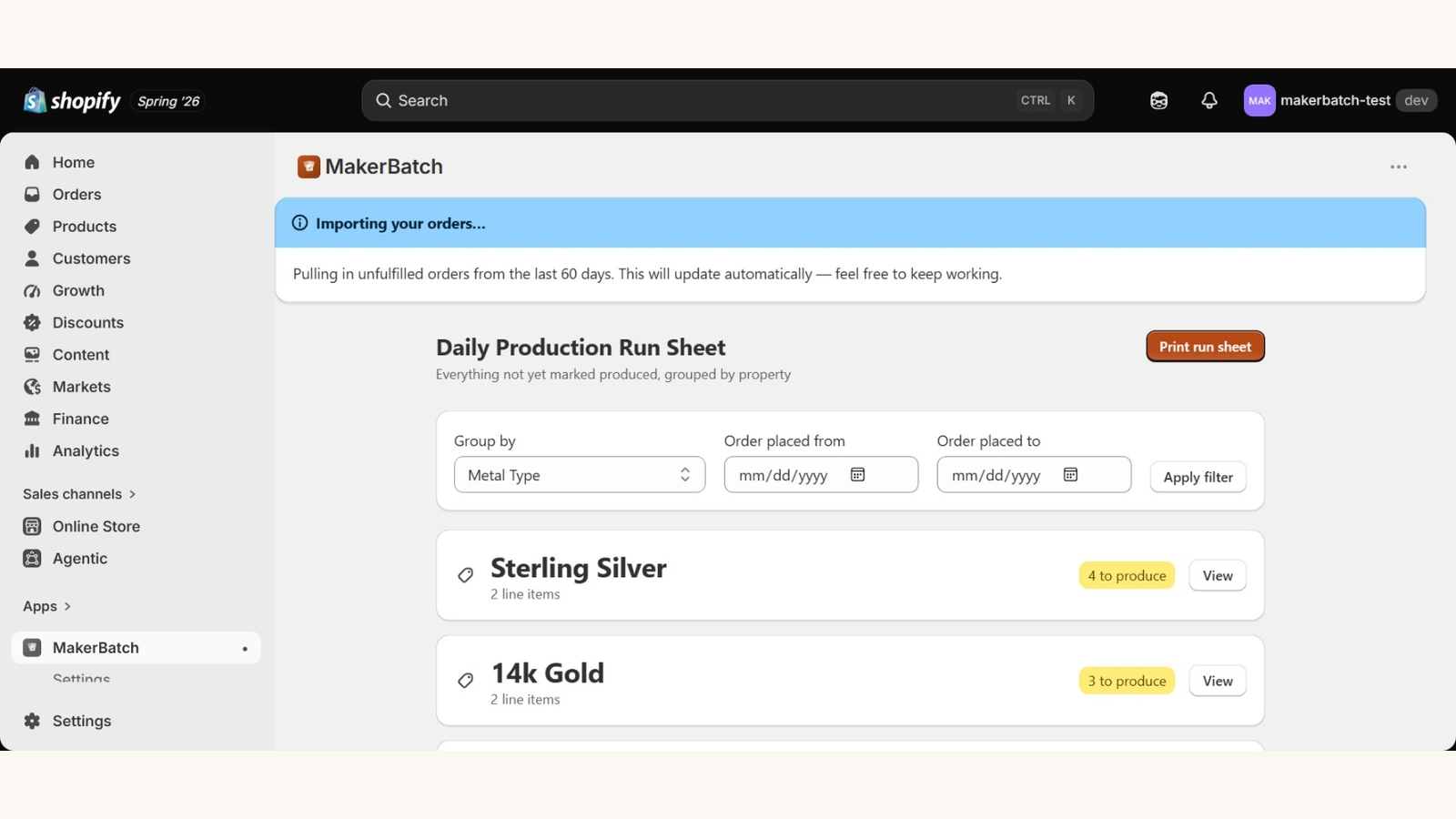
Task: Click the Products tag icon
Action: click(32, 226)
